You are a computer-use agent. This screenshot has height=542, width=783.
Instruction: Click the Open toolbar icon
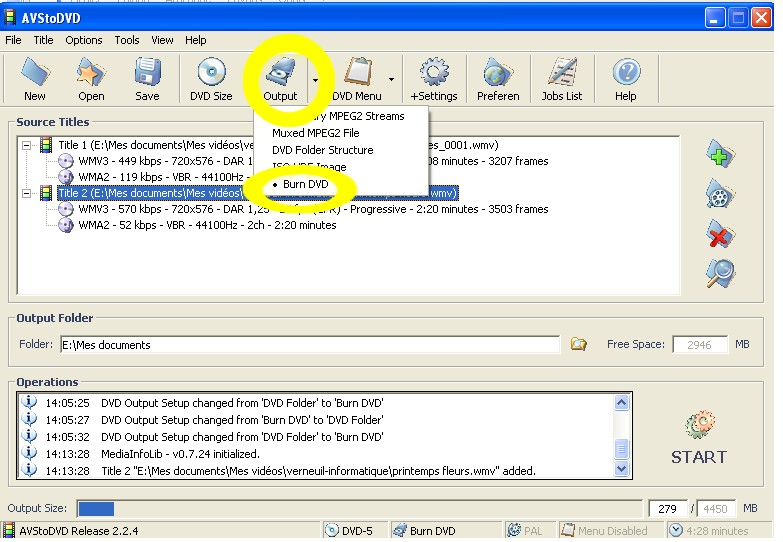(x=91, y=79)
